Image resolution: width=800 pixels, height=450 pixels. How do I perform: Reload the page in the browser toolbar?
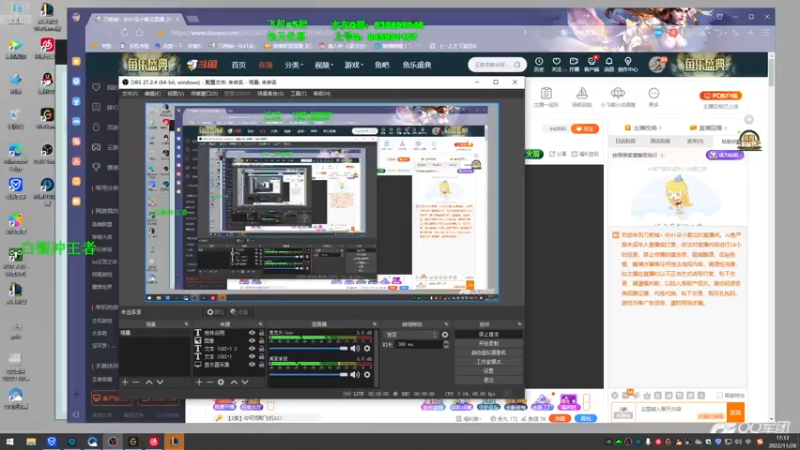[x=124, y=33]
